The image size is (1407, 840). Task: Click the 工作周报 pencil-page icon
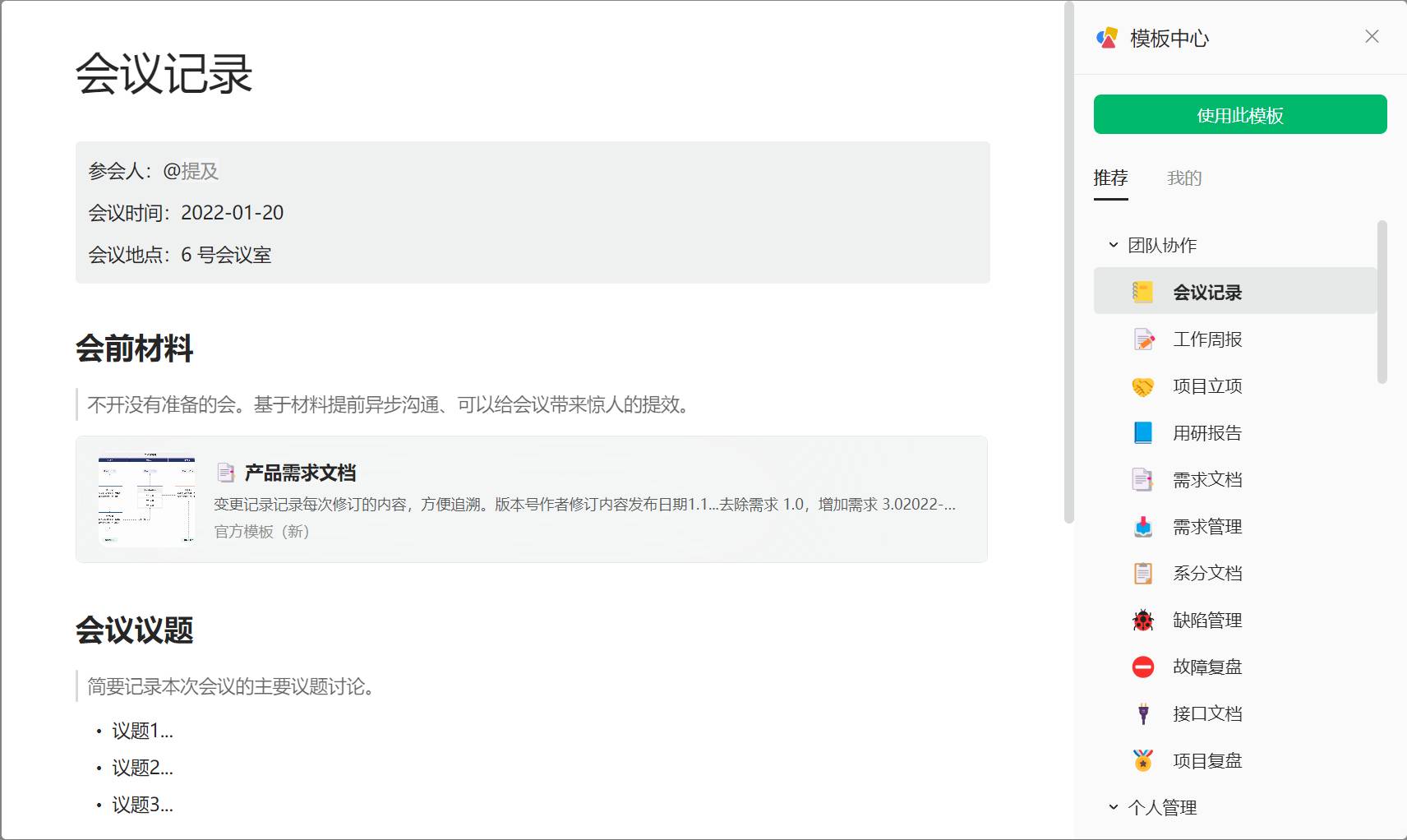pyautogui.click(x=1143, y=339)
